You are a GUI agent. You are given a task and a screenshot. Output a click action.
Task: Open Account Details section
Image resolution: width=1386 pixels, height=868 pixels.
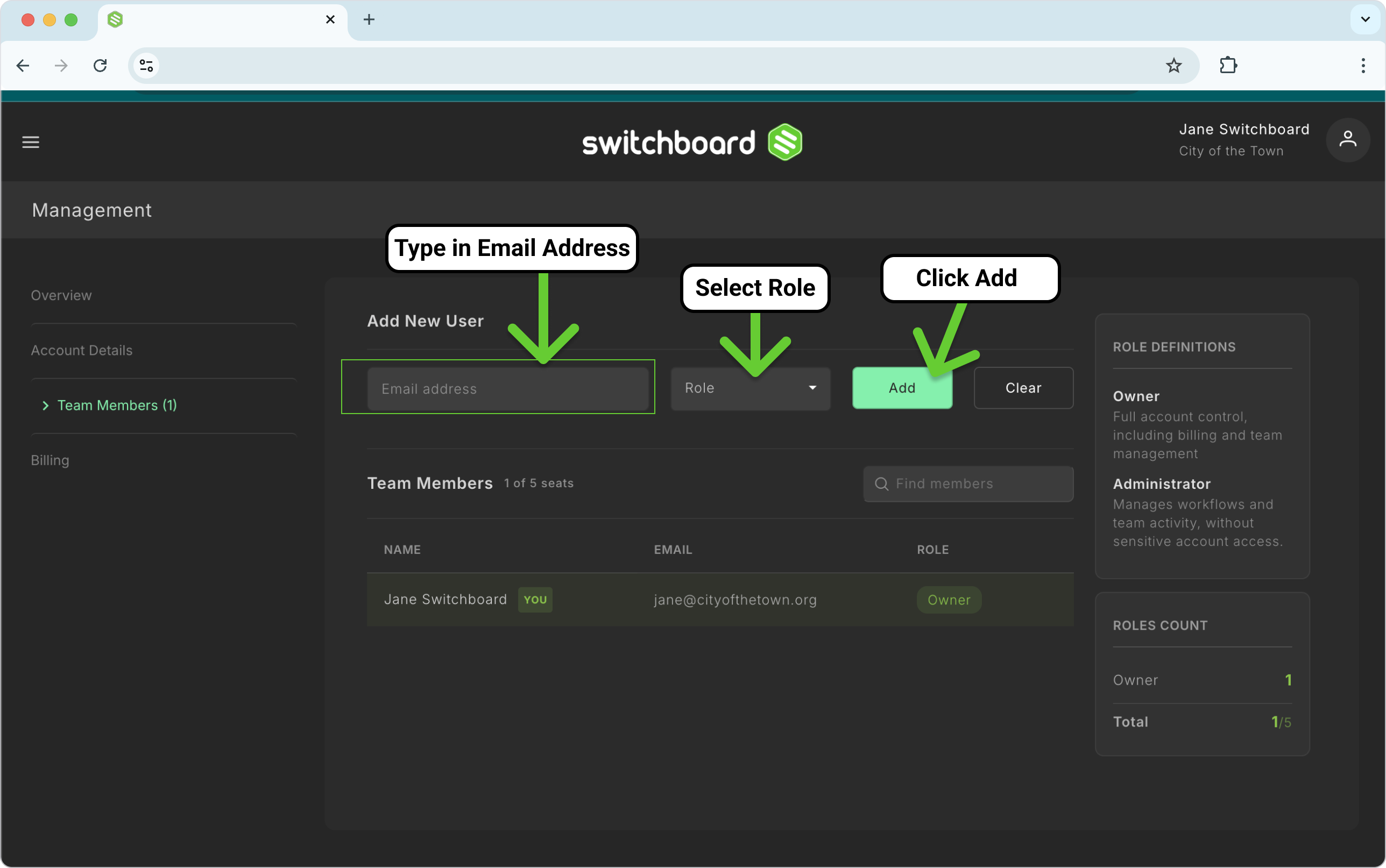tap(82, 350)
